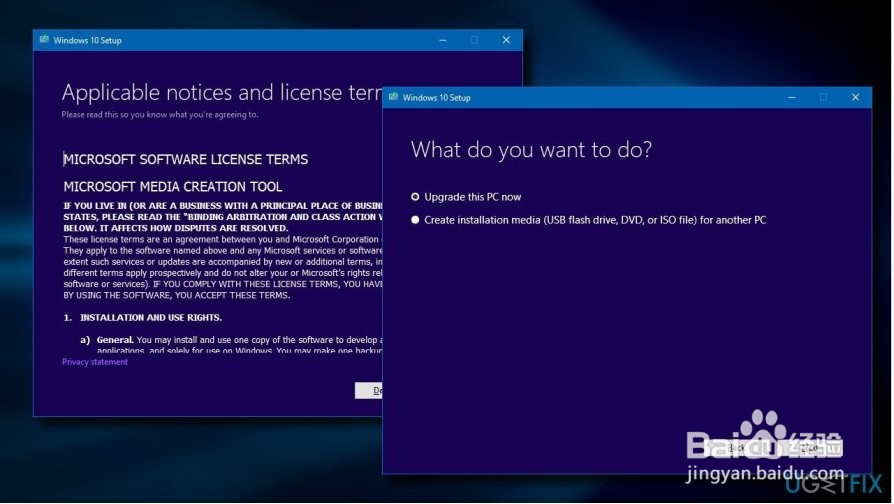This screenshot has height=504, width=894.
Task: Open the Privacy statement link in the license window
Action: coord(95,362)
